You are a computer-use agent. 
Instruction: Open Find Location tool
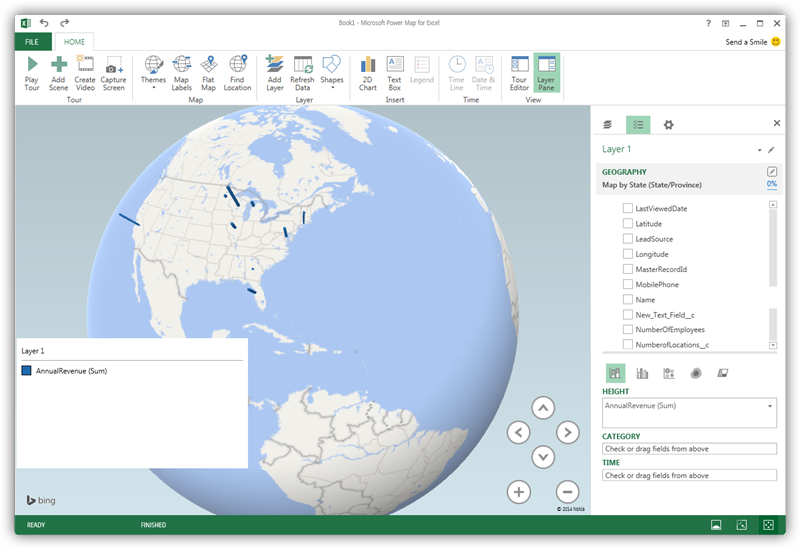point(237,73)
